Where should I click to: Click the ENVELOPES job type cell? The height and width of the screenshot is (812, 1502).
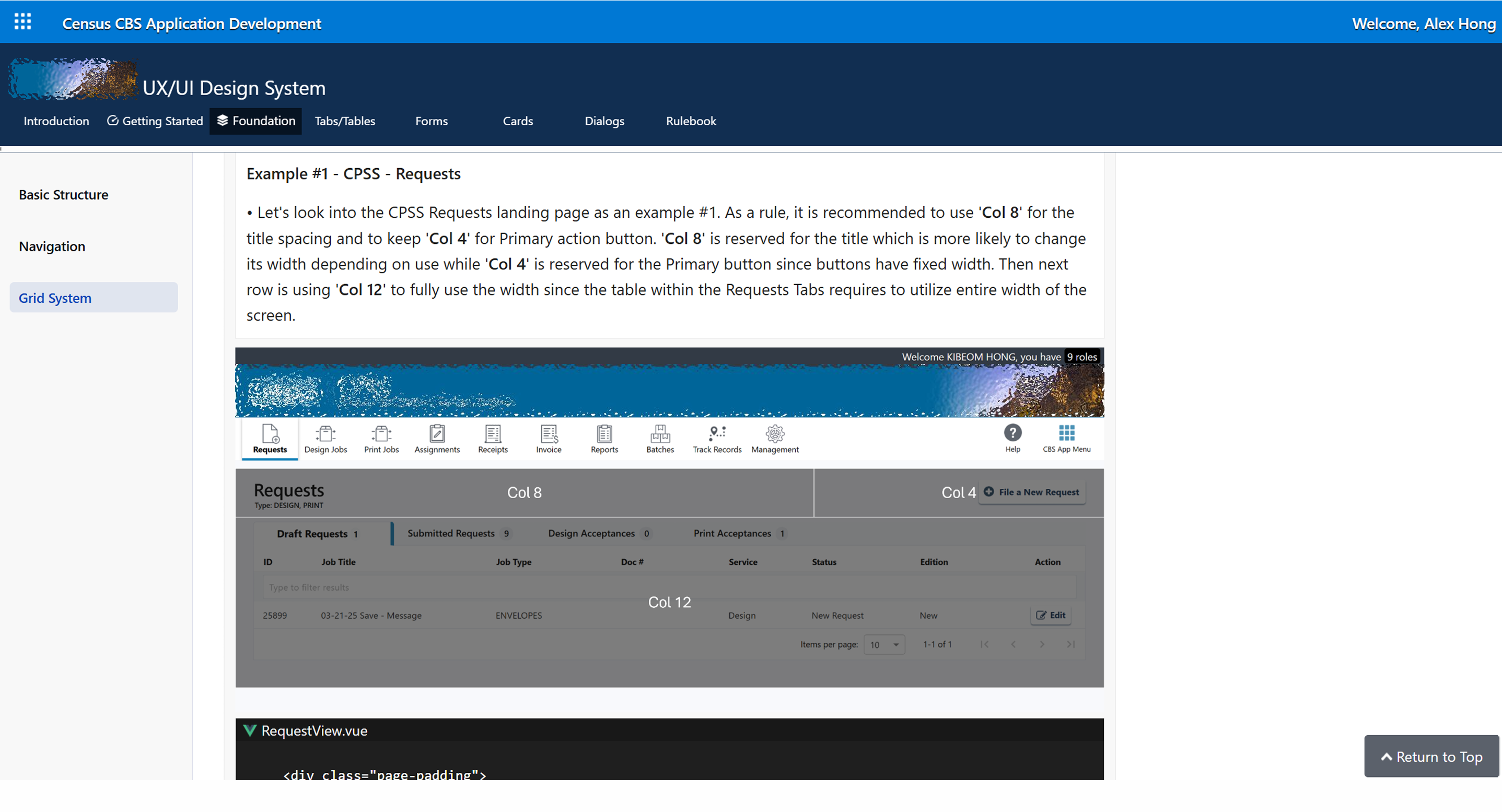(518, 616)
